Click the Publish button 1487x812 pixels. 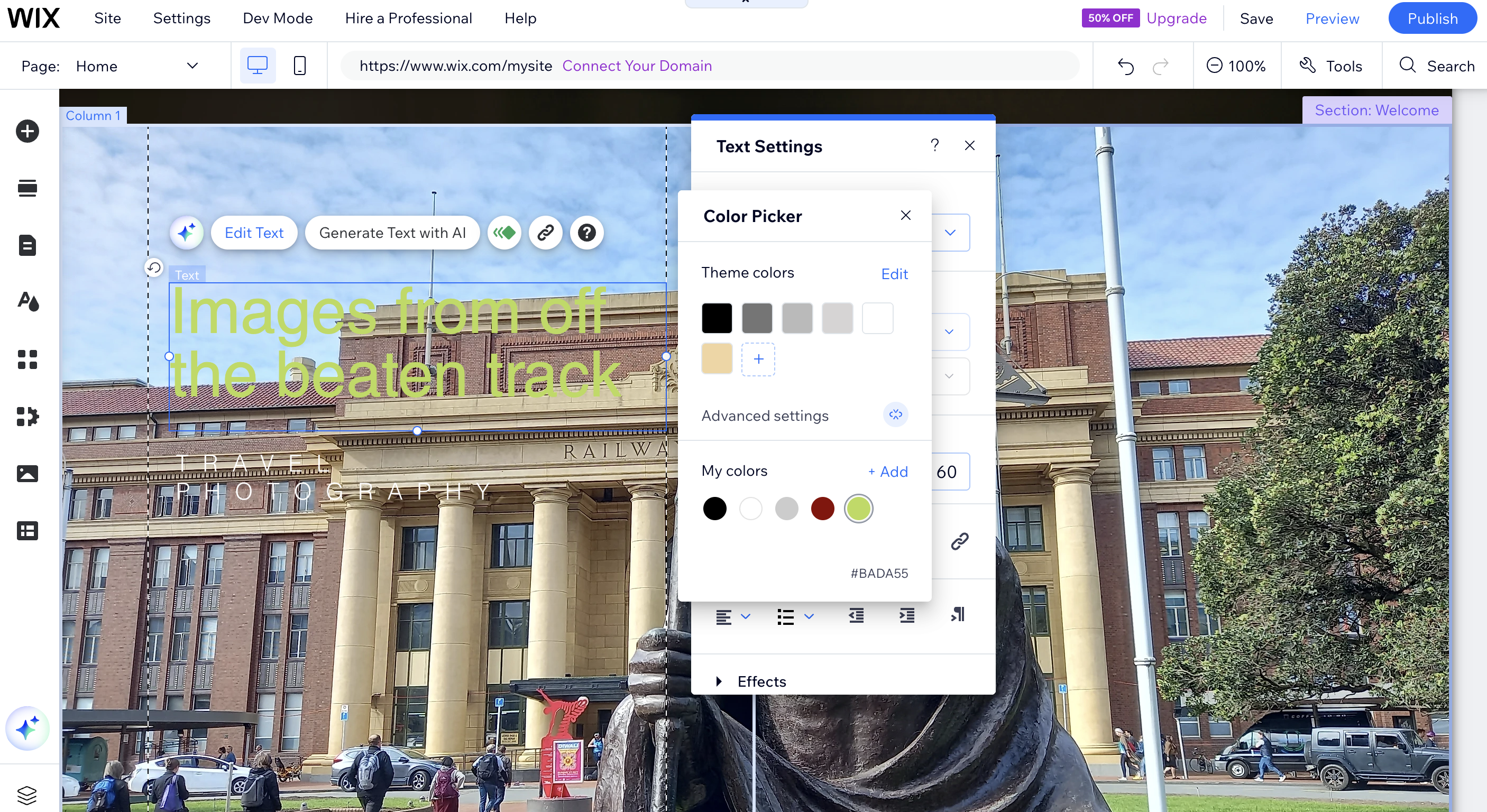pos(1432,18)
